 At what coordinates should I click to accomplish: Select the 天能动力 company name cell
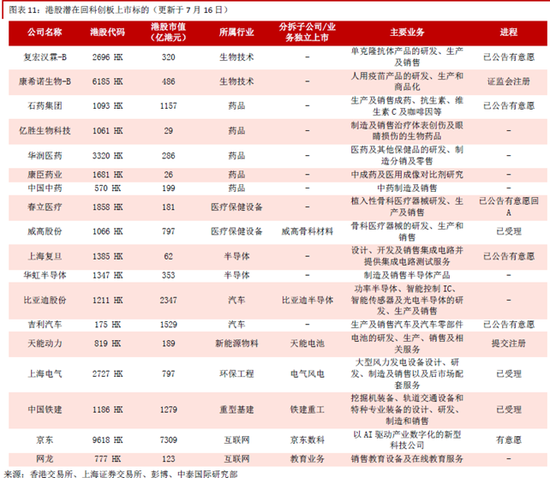[x=45, y=343]
